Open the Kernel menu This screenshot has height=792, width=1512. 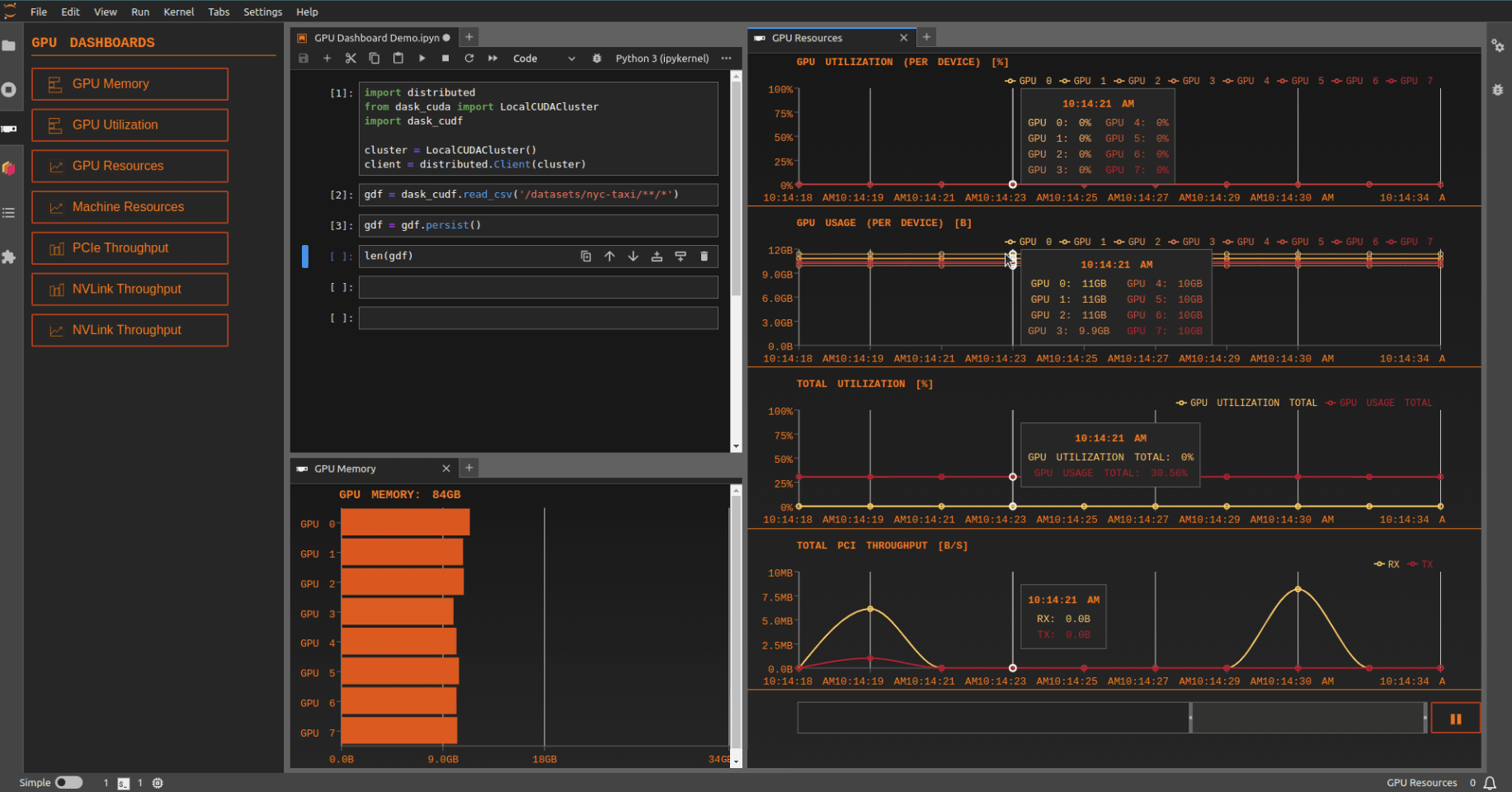coord(178,12)
